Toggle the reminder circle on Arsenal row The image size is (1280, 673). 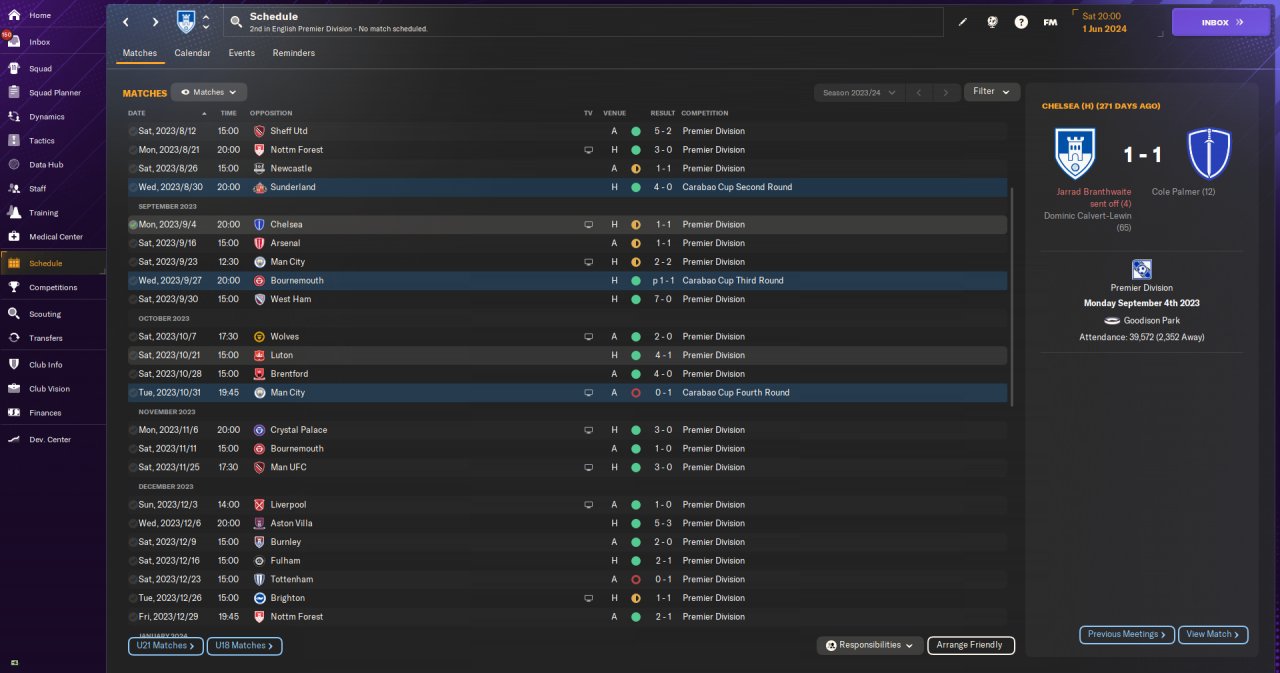click(x=133, y=243)
